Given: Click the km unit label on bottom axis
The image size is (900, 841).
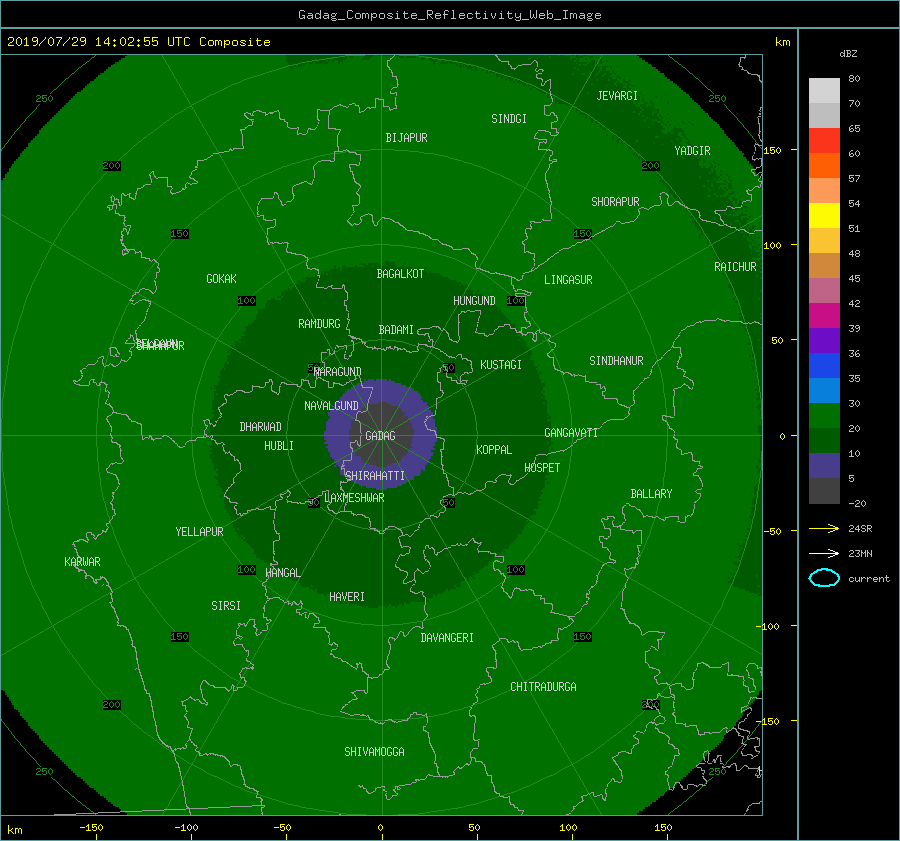Looking at the screenshot, I should coord(14,830).
